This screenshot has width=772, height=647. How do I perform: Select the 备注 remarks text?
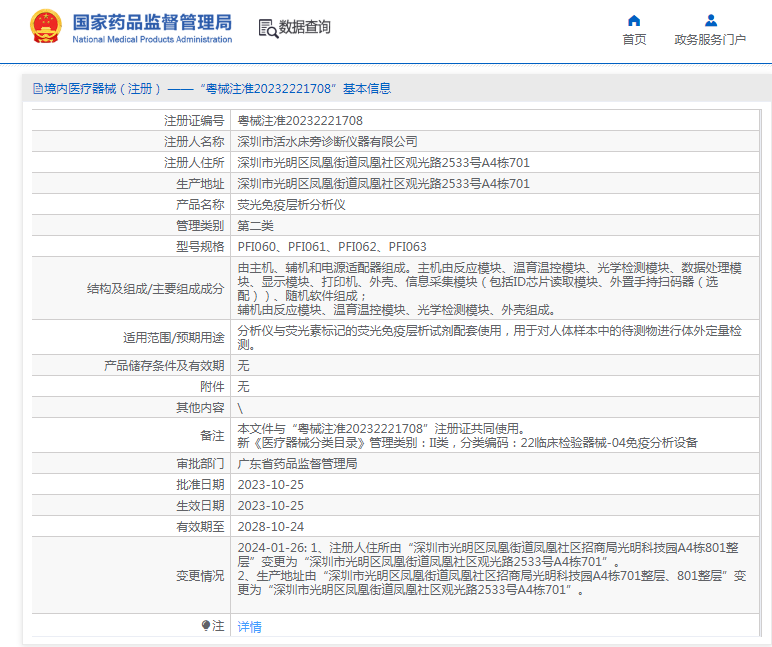point(468,436)
